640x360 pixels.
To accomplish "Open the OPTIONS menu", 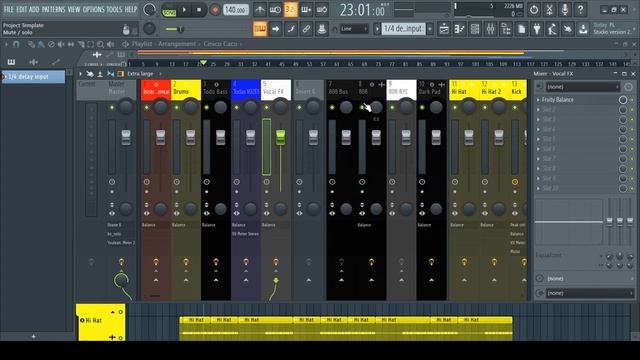I will (93, 9).
